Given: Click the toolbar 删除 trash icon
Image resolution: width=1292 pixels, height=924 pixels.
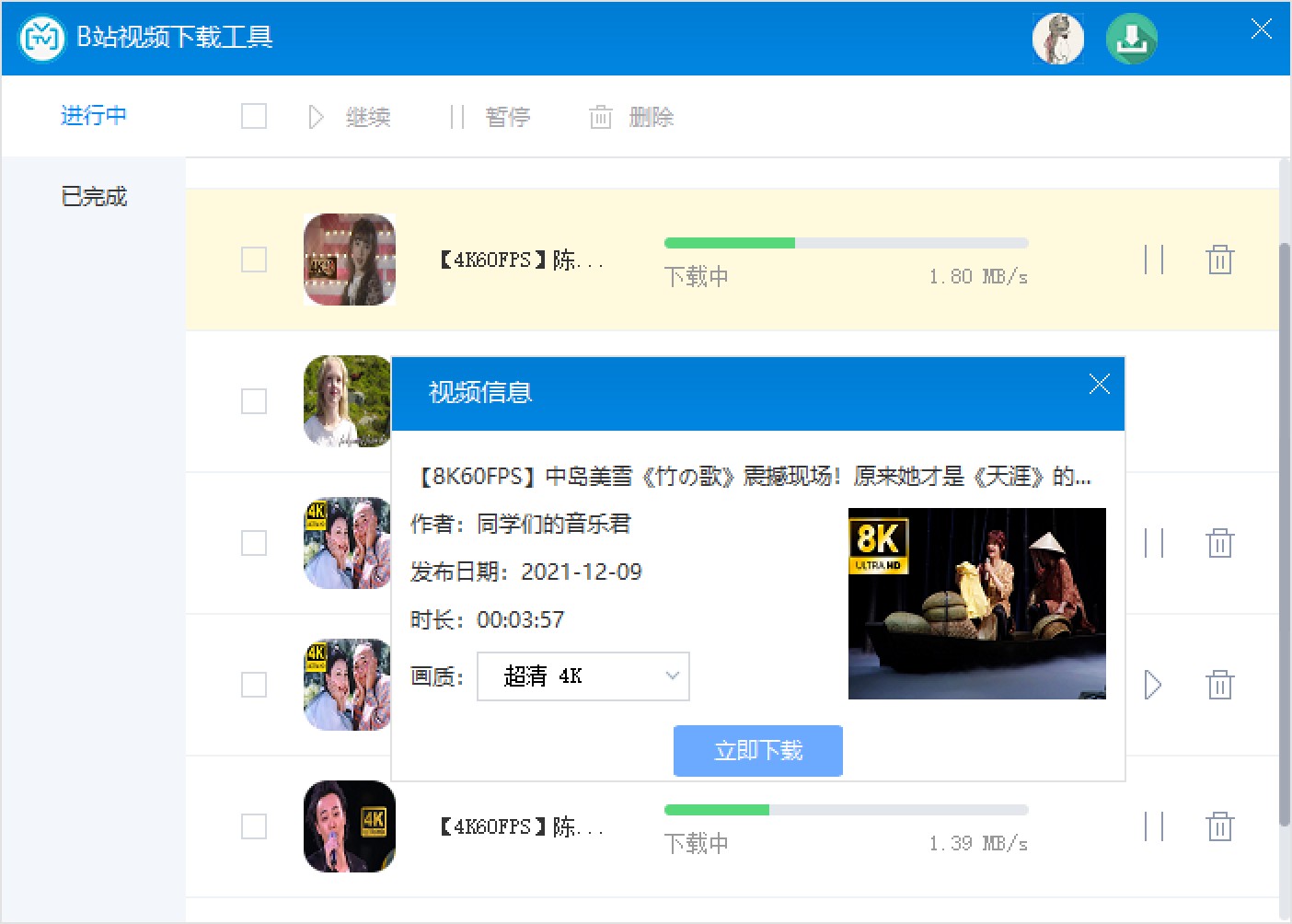Looking at the screenshot, I should [x=600, y=117].
